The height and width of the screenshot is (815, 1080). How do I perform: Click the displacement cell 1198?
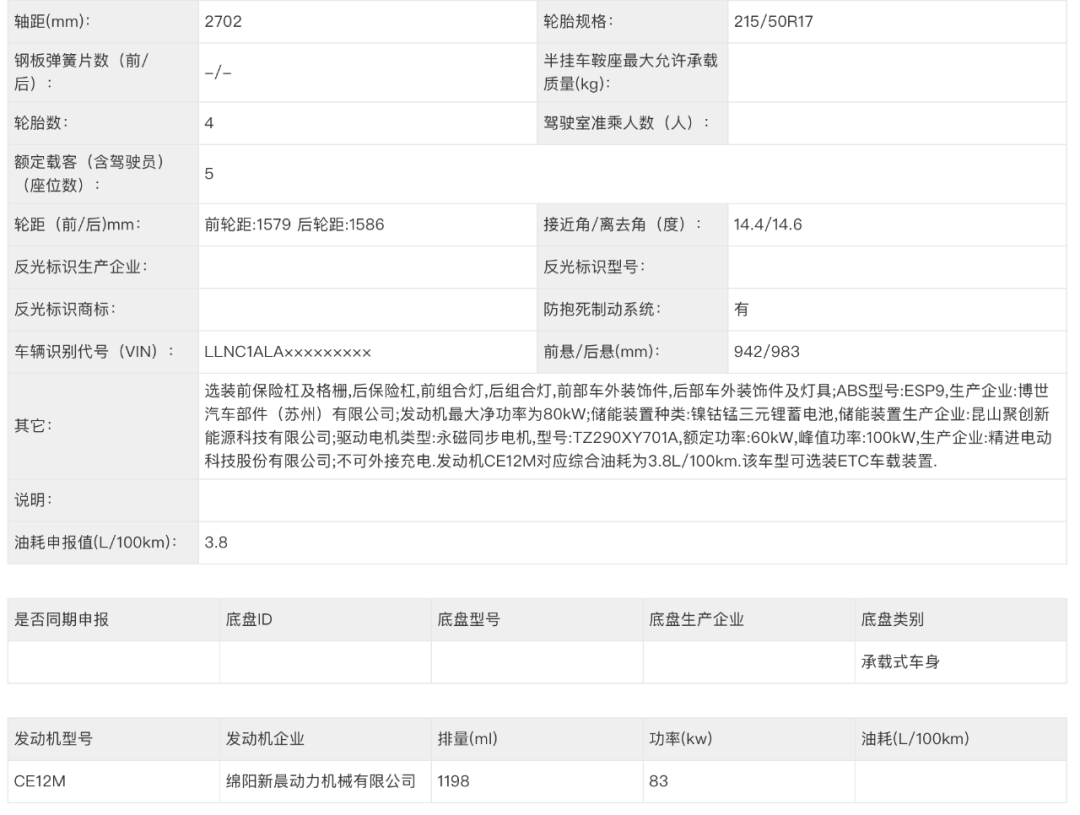tap(453, 781)
